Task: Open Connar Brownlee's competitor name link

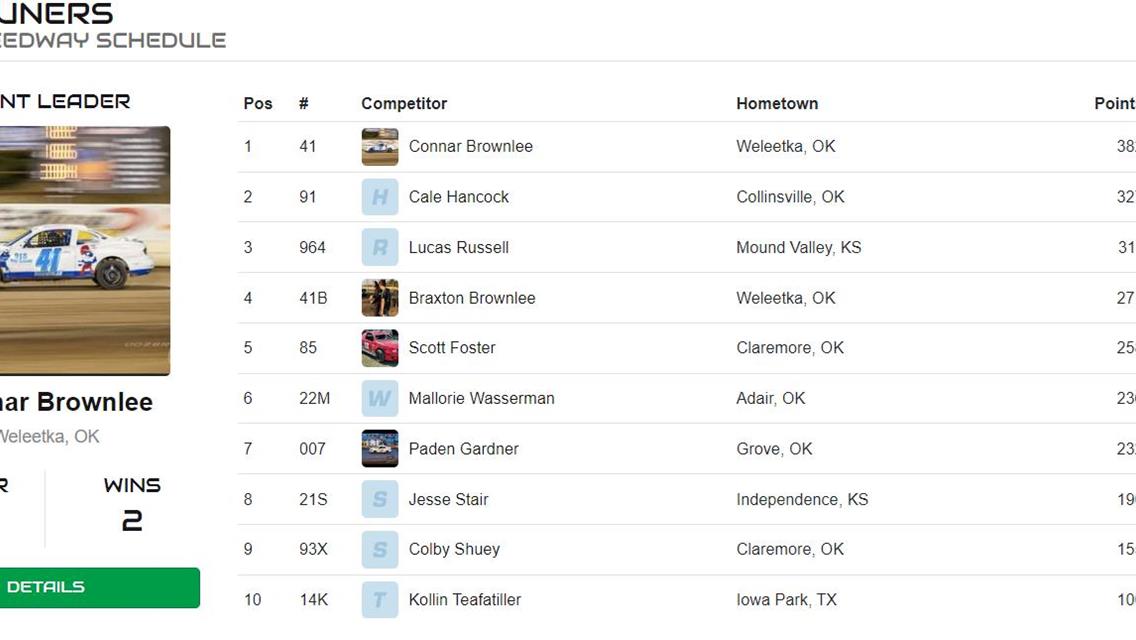Action: click(470, 147)
